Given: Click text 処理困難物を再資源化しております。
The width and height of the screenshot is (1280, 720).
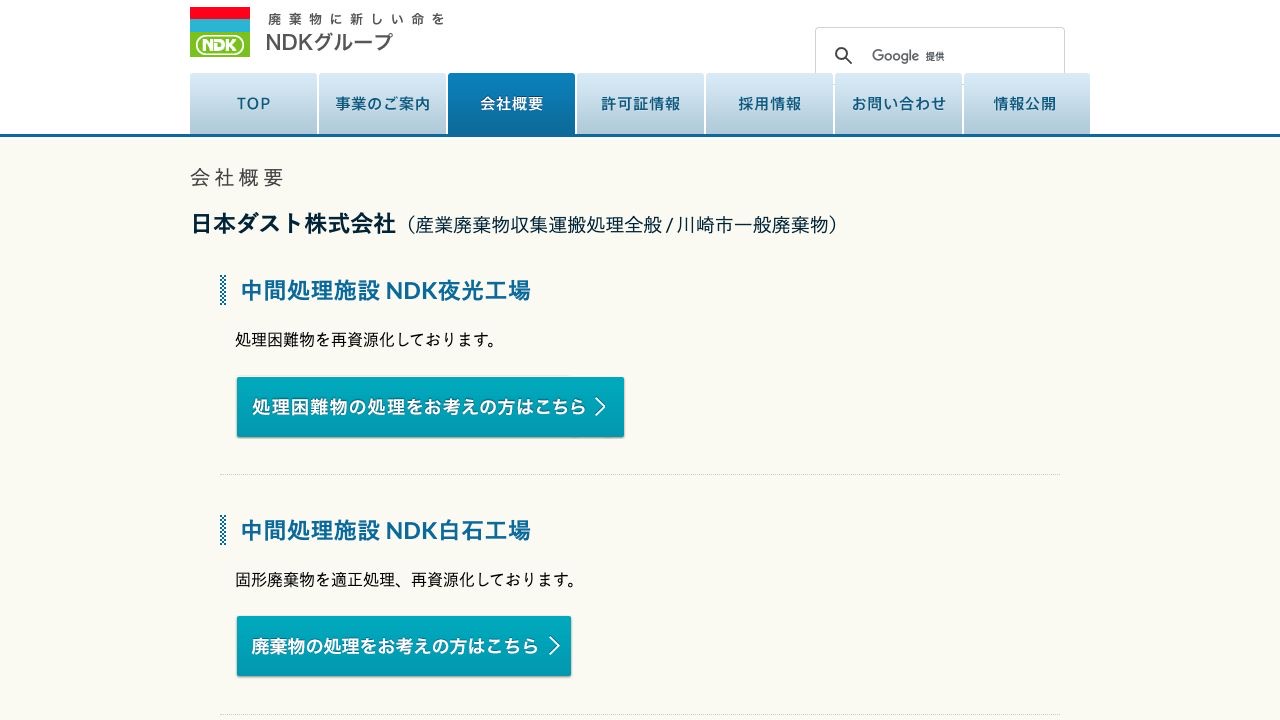Looking at the screenshot, I should pyautogui.click(x=366, y=340).
